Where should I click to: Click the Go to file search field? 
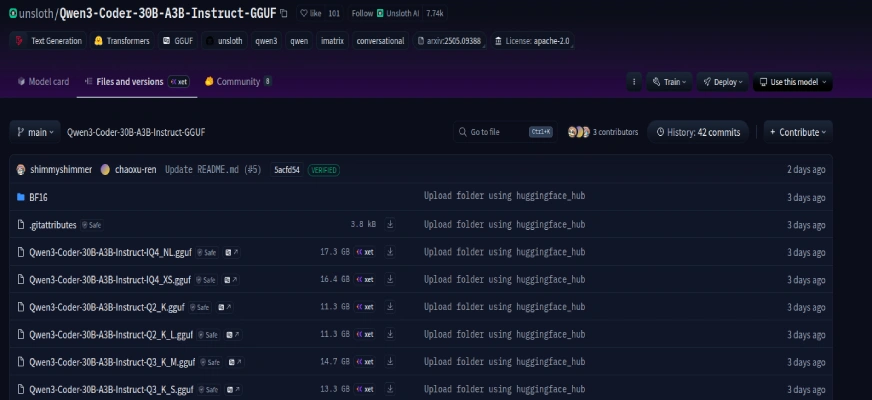505,132
